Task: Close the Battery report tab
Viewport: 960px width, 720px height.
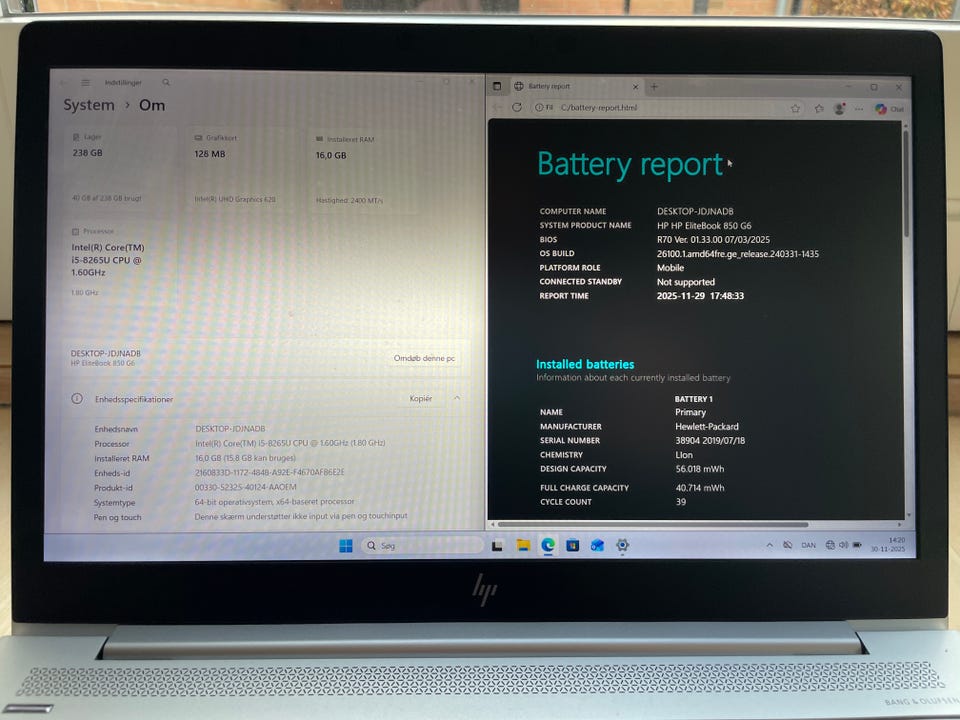Action: tap(635, 87)
